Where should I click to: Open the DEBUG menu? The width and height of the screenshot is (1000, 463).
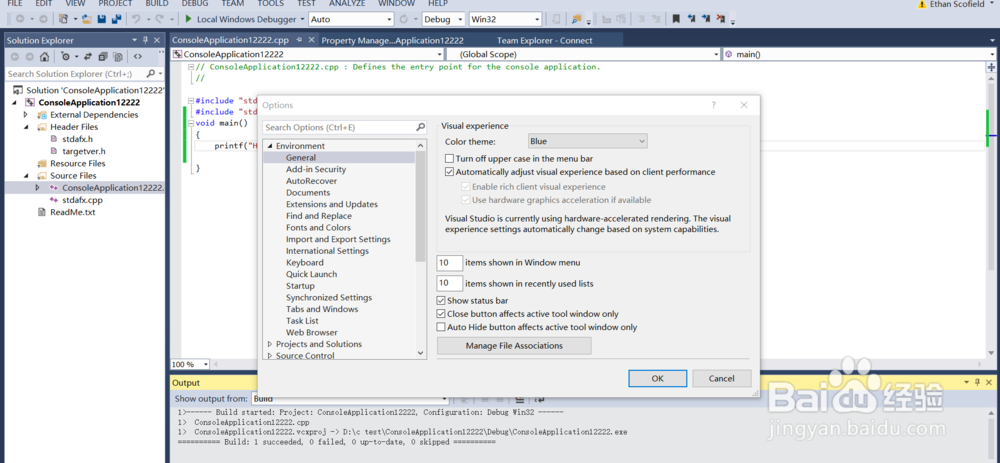[195, 3]
